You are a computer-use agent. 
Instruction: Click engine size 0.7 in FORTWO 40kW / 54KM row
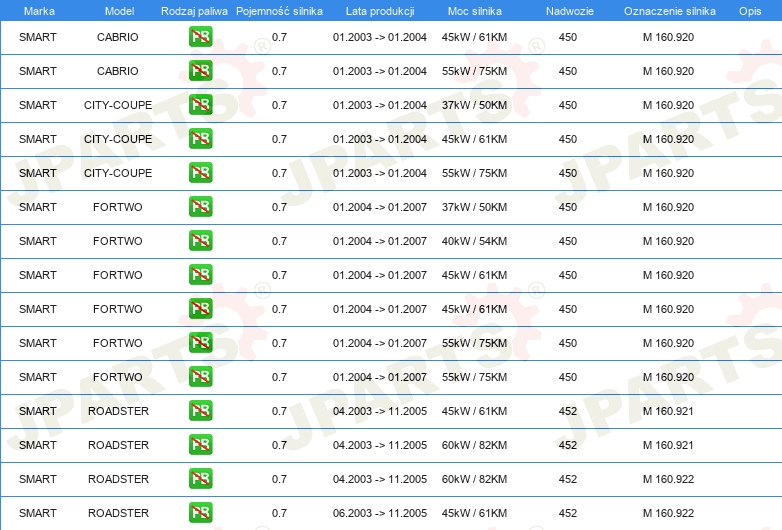[x=279, y=241]
